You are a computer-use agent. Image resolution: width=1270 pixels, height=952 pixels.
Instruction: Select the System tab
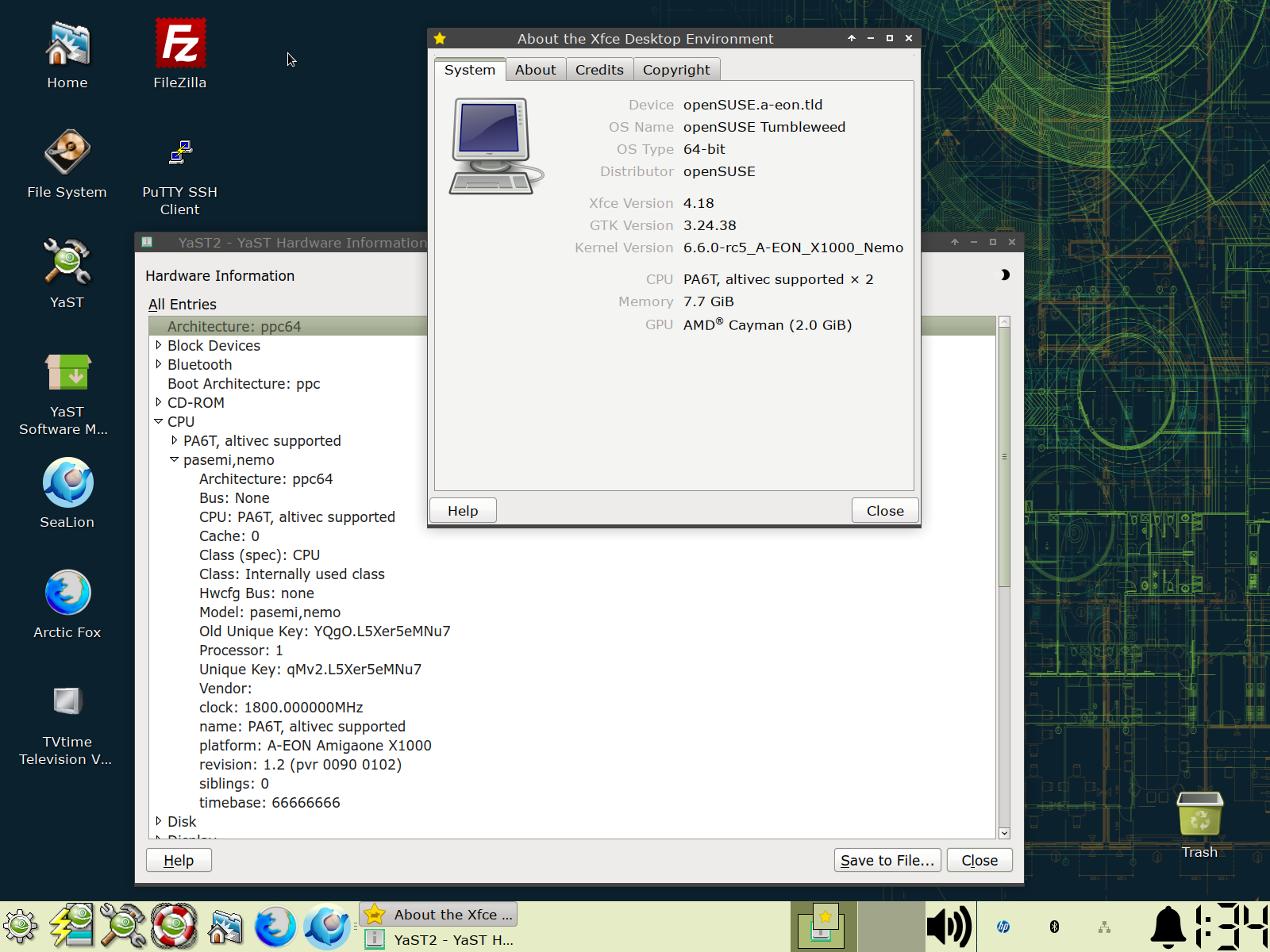(x=470, y=70)
